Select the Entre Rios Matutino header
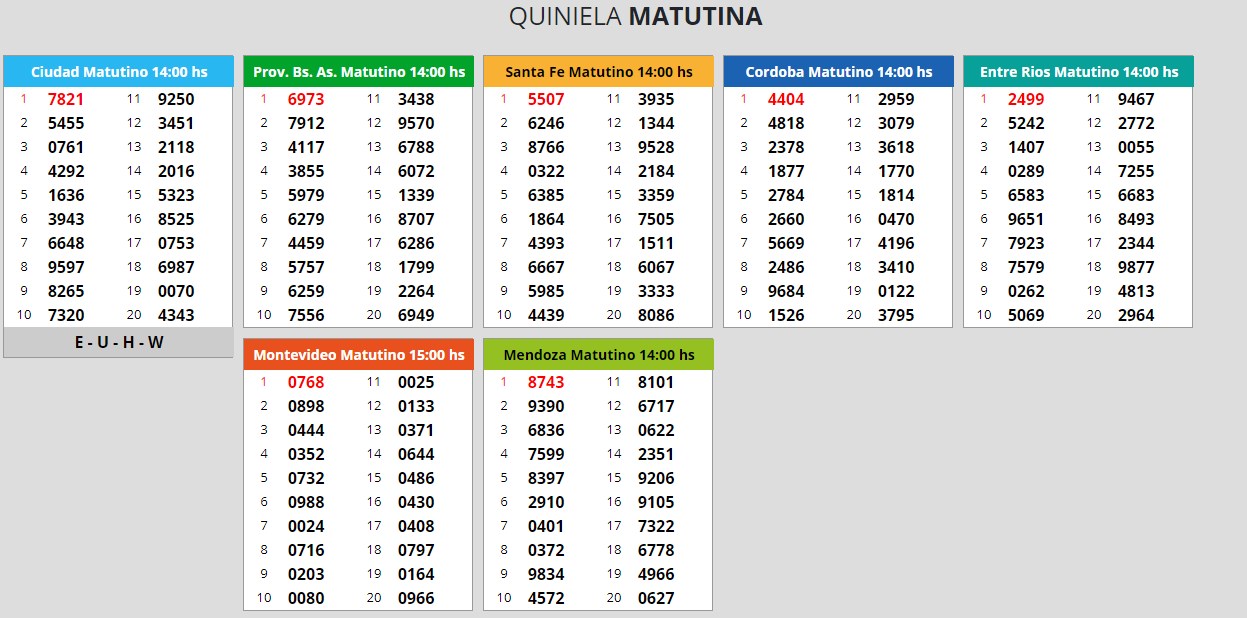 click(x=1078, y=72)
